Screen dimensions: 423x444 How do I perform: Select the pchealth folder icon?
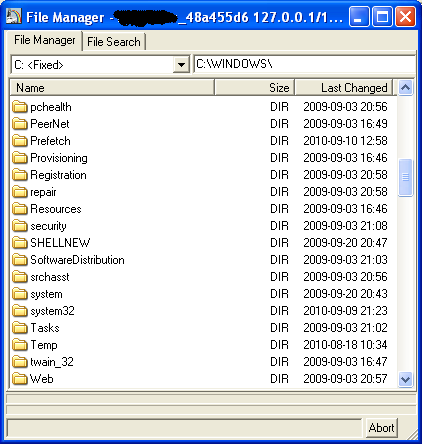(x=20, y=107)
